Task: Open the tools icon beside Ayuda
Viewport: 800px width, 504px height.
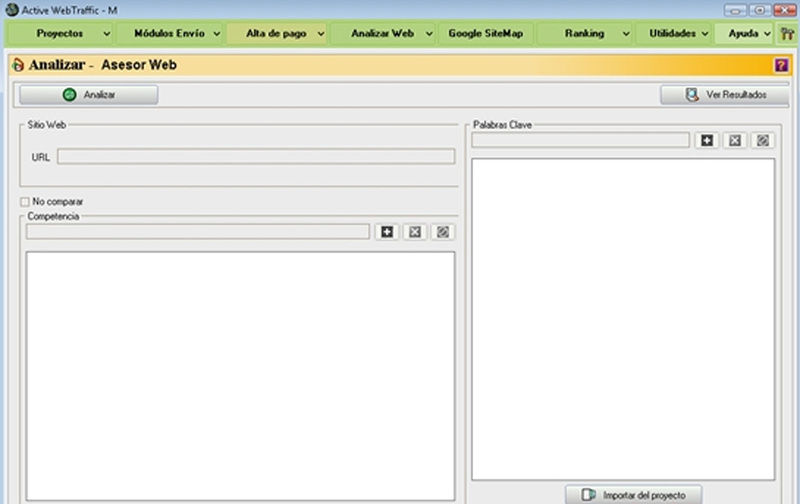Action: 787,34
